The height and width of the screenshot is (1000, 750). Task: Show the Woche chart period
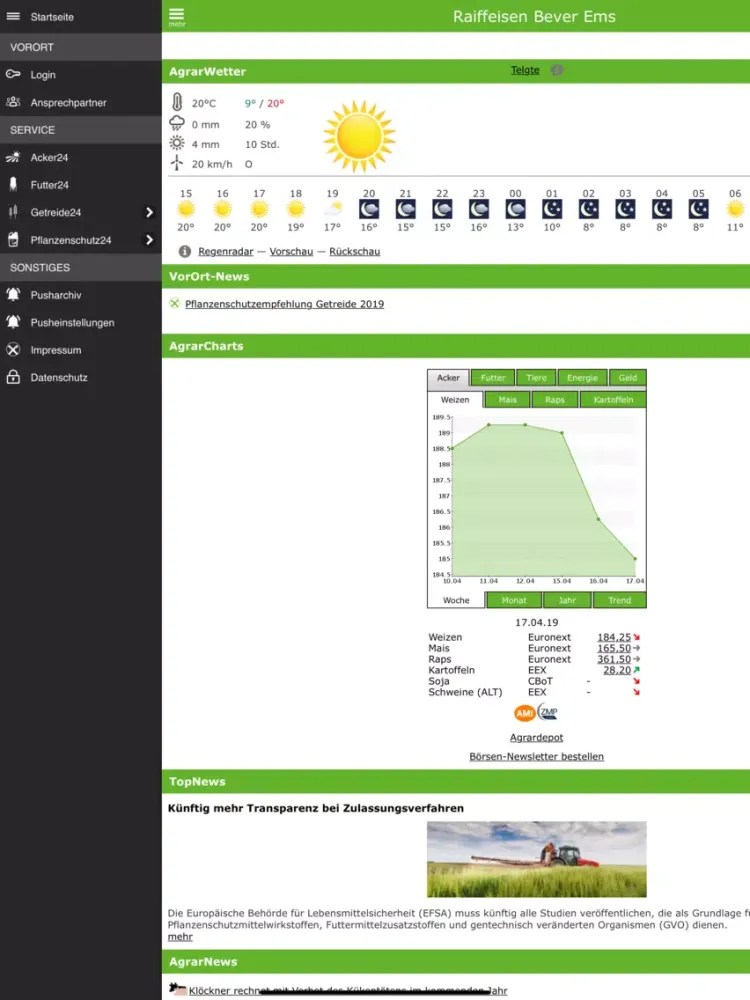pos(456,600)
